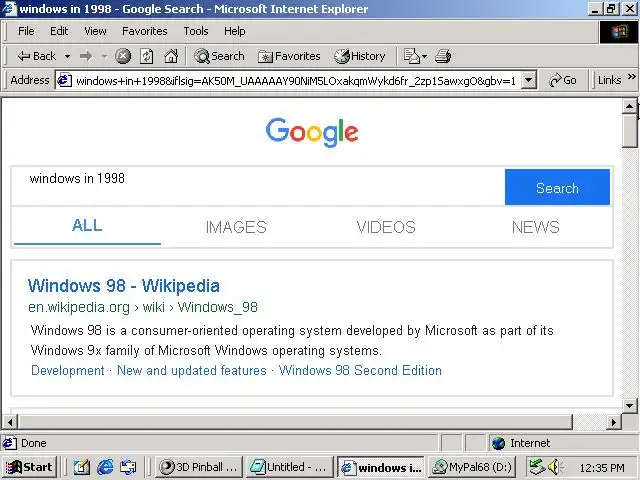Select the ALL results tab
Image resolution: width=640 pixels, height=480 pixels.
(87, 226)
